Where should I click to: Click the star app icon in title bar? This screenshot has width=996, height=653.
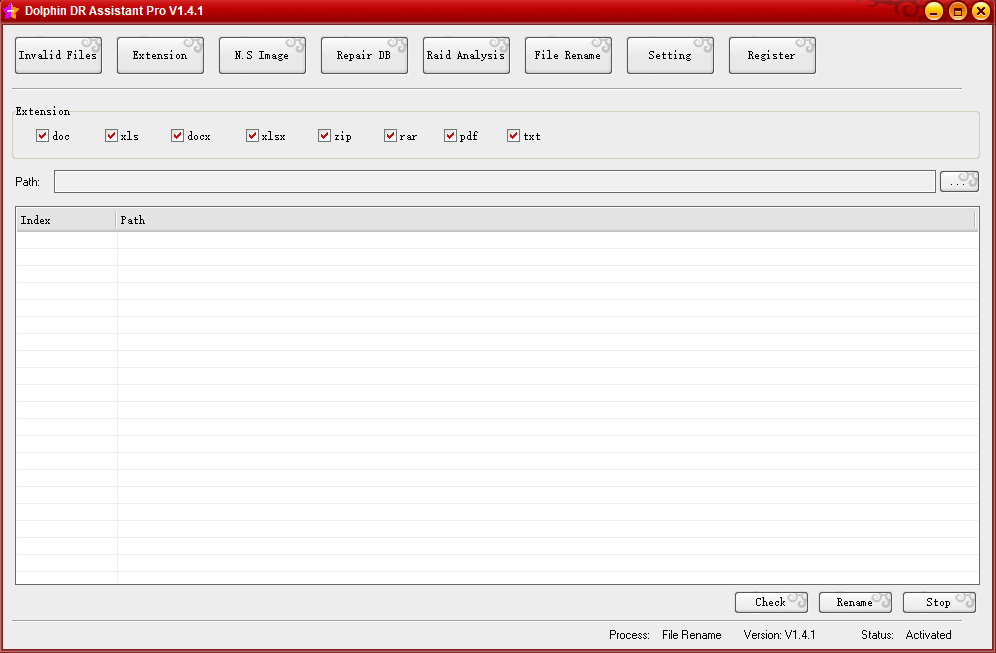pos(11,11)
